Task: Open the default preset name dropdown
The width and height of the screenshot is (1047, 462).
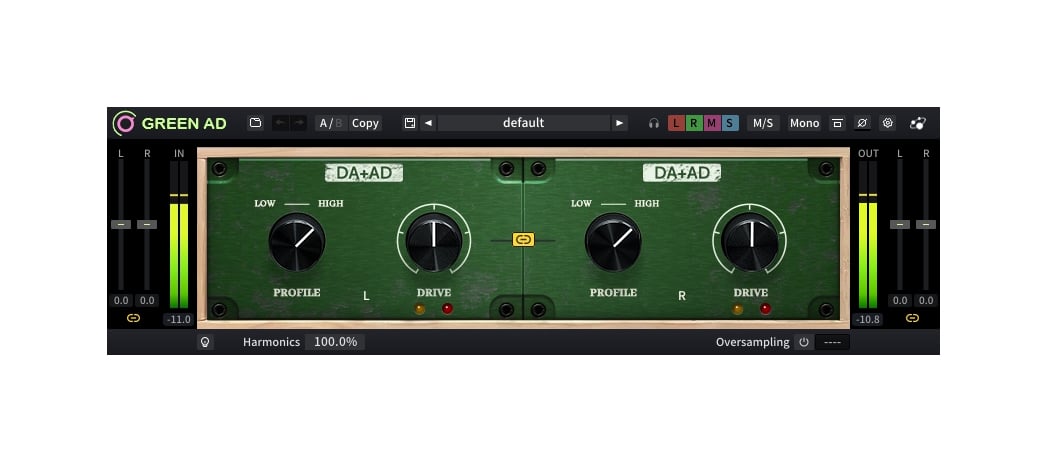Action: [x=523, y=123]
